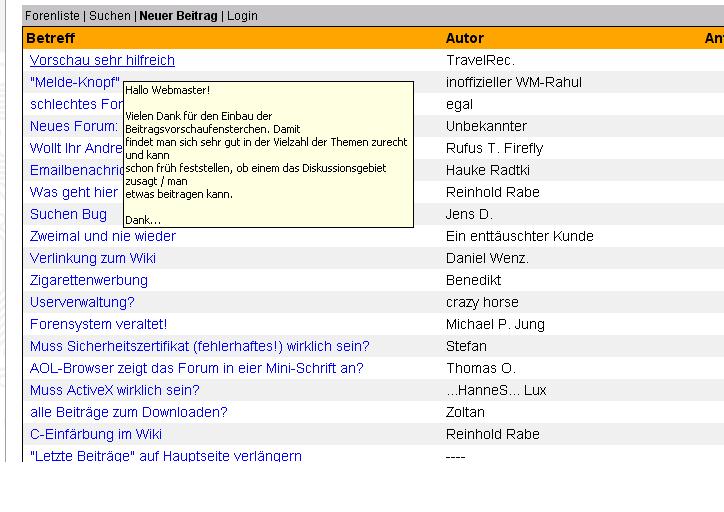Click author name "Jens D."
Image resolution: width=724 pixels, height=512 pixels.
(469, 214)
